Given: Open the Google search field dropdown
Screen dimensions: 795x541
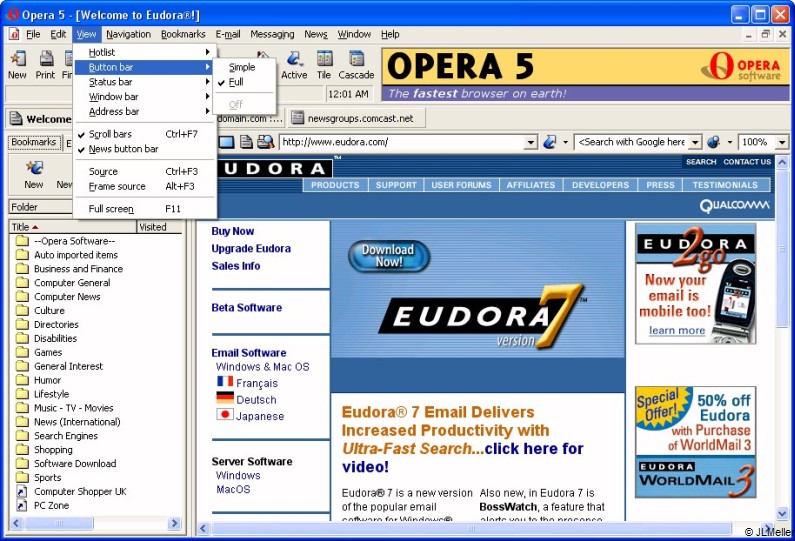Looking at the screenshot, I should (696, 142).
